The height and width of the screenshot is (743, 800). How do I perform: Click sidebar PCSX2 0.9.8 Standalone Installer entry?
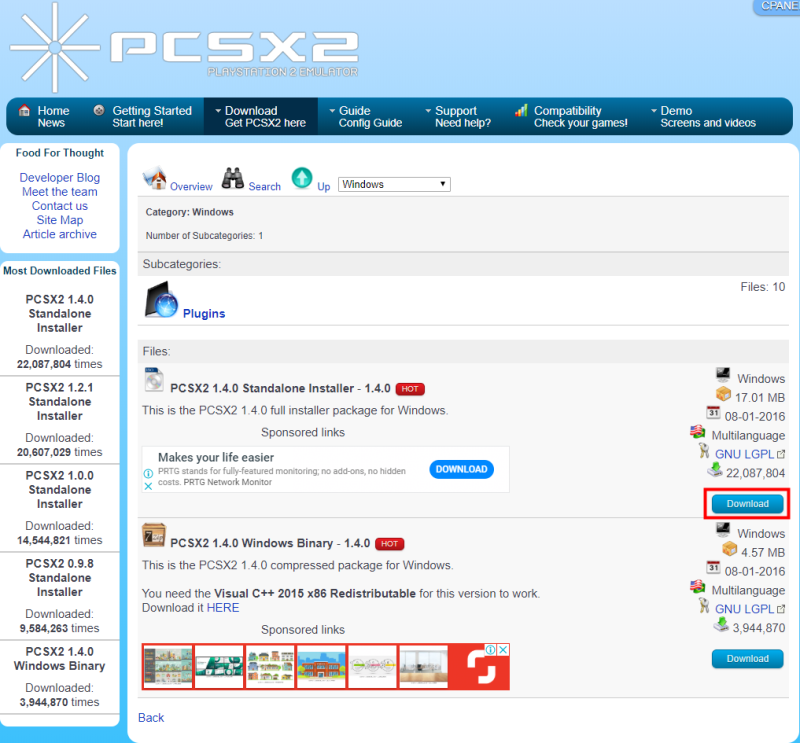tap(60, 578)
